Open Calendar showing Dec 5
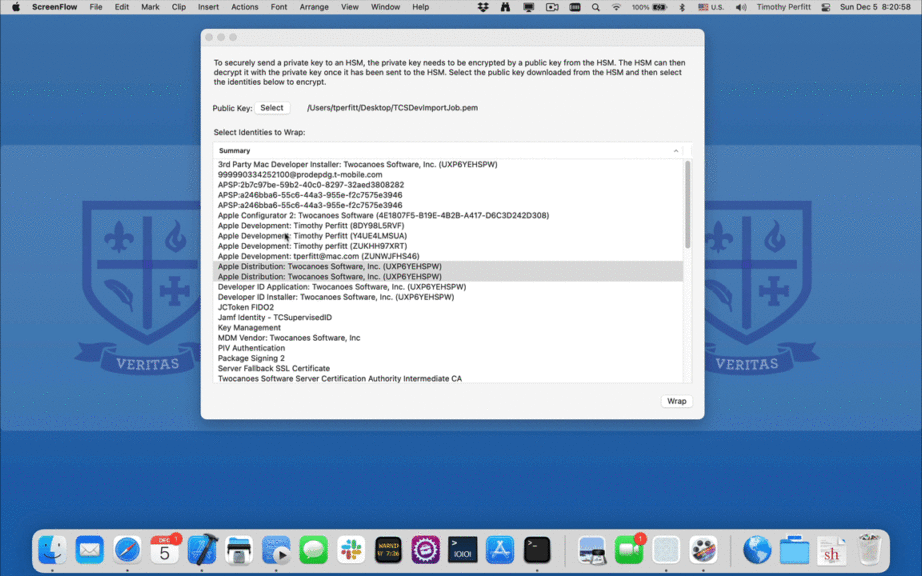The height and width of the screenshot is (576, 922). pyautogui.click(x=165, y=550)
